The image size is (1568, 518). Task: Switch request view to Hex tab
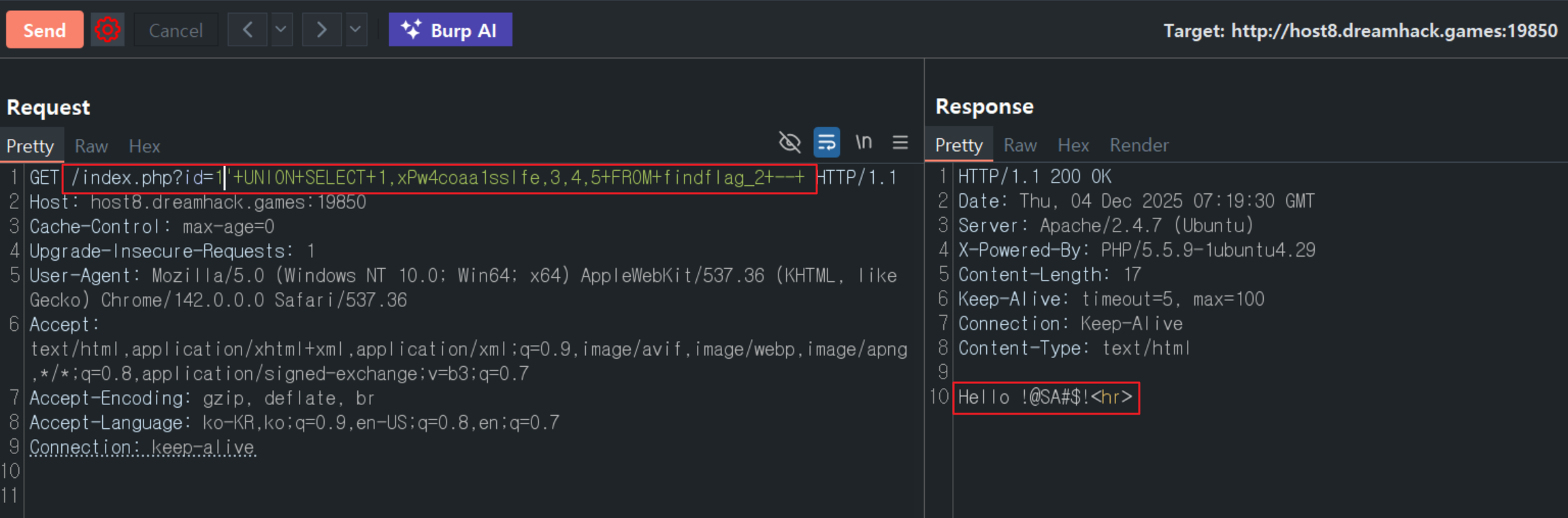[144, 146]
